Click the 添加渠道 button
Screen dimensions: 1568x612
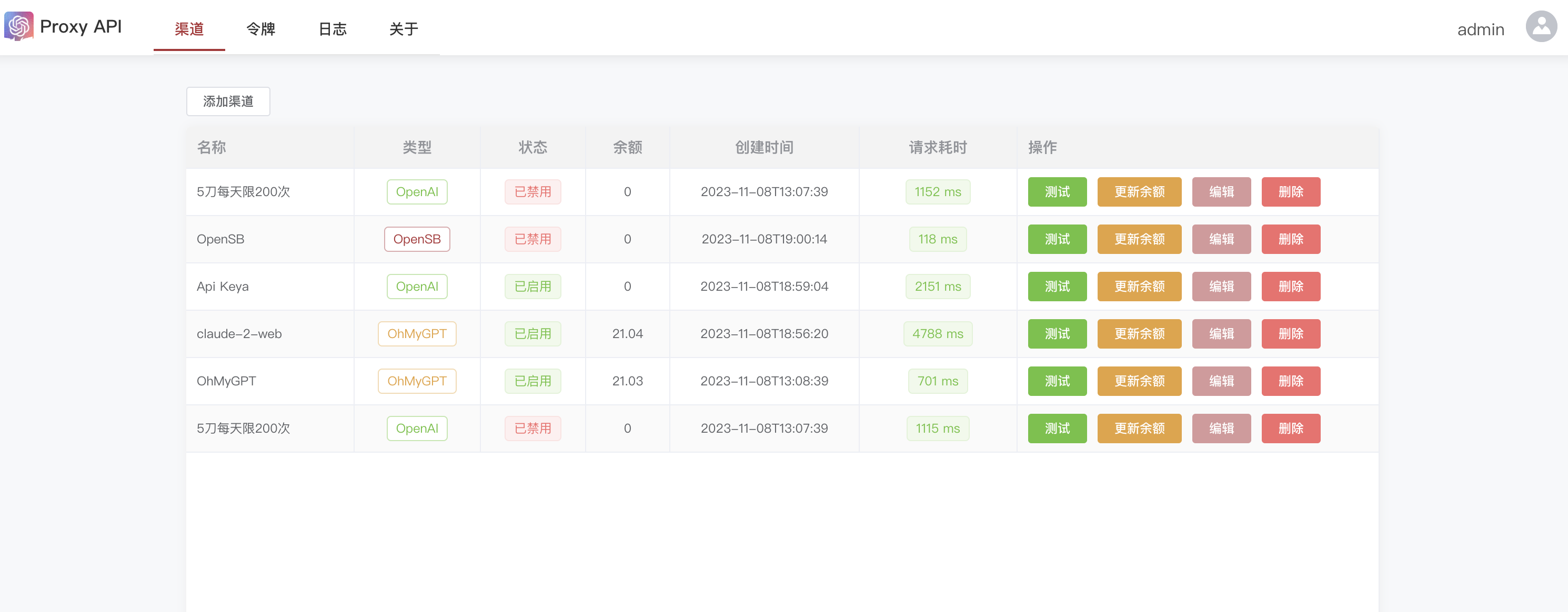228,101
